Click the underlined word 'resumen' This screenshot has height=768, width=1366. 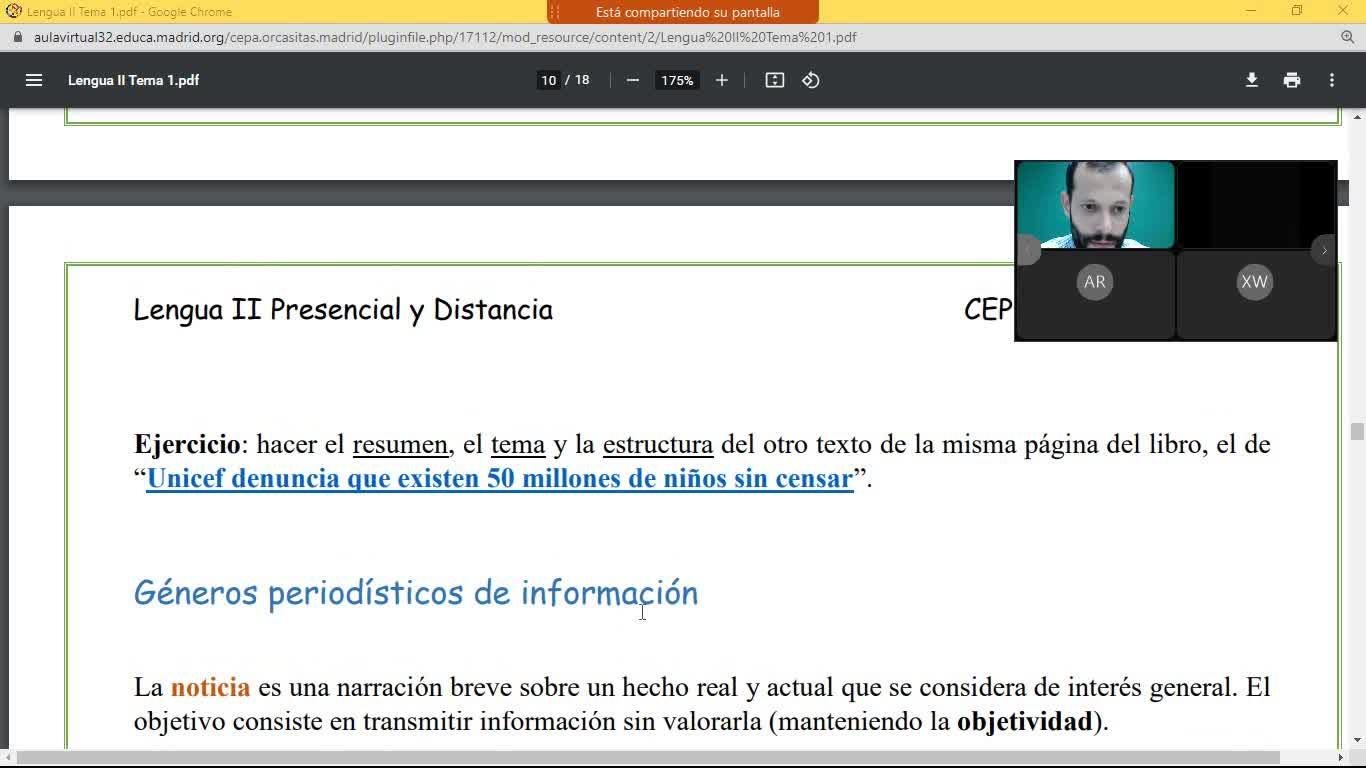click(x=400, y=444)
